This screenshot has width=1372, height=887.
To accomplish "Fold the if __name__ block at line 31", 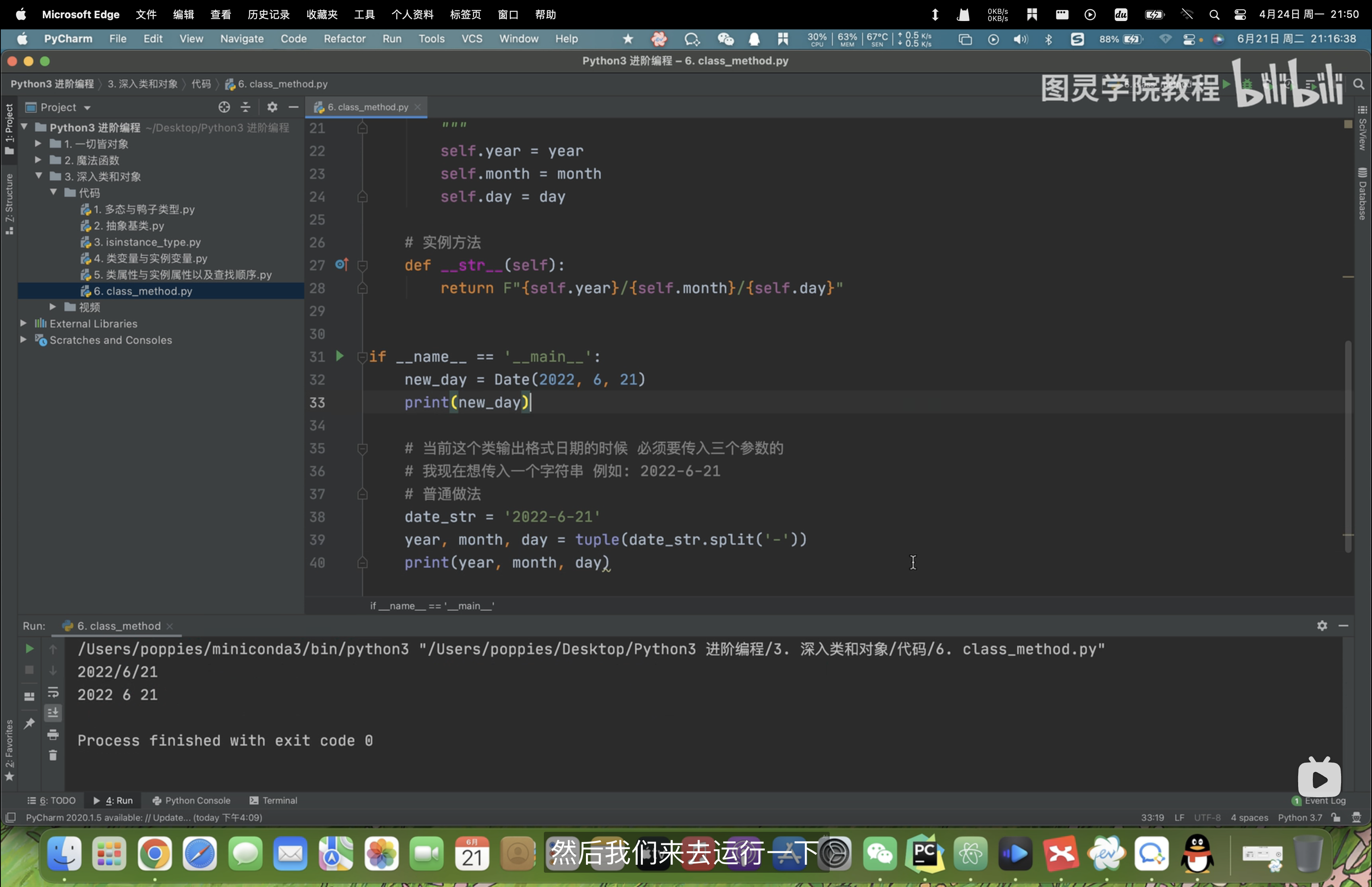I will (x=362, y=357).
